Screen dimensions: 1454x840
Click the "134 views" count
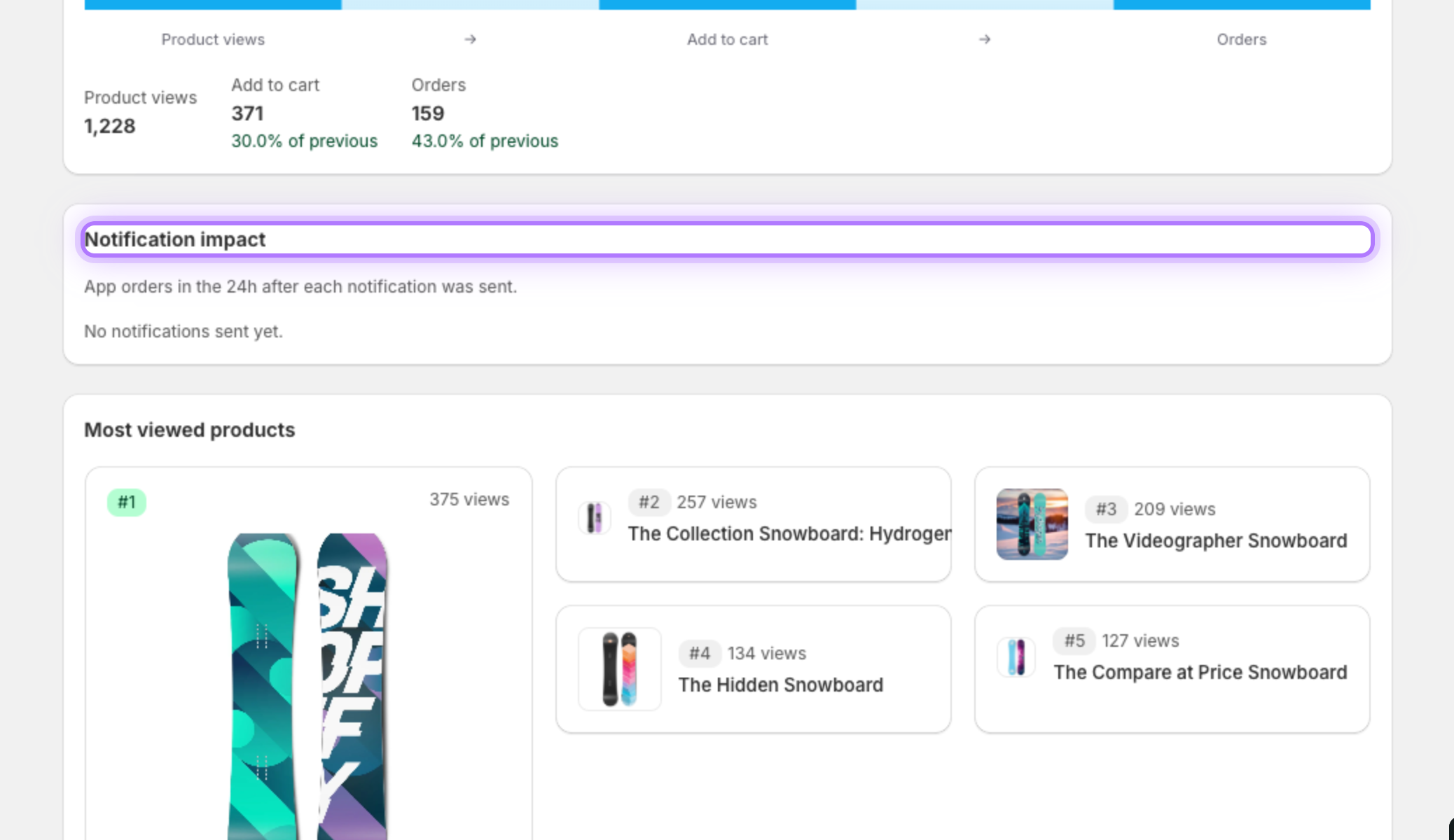767,653
